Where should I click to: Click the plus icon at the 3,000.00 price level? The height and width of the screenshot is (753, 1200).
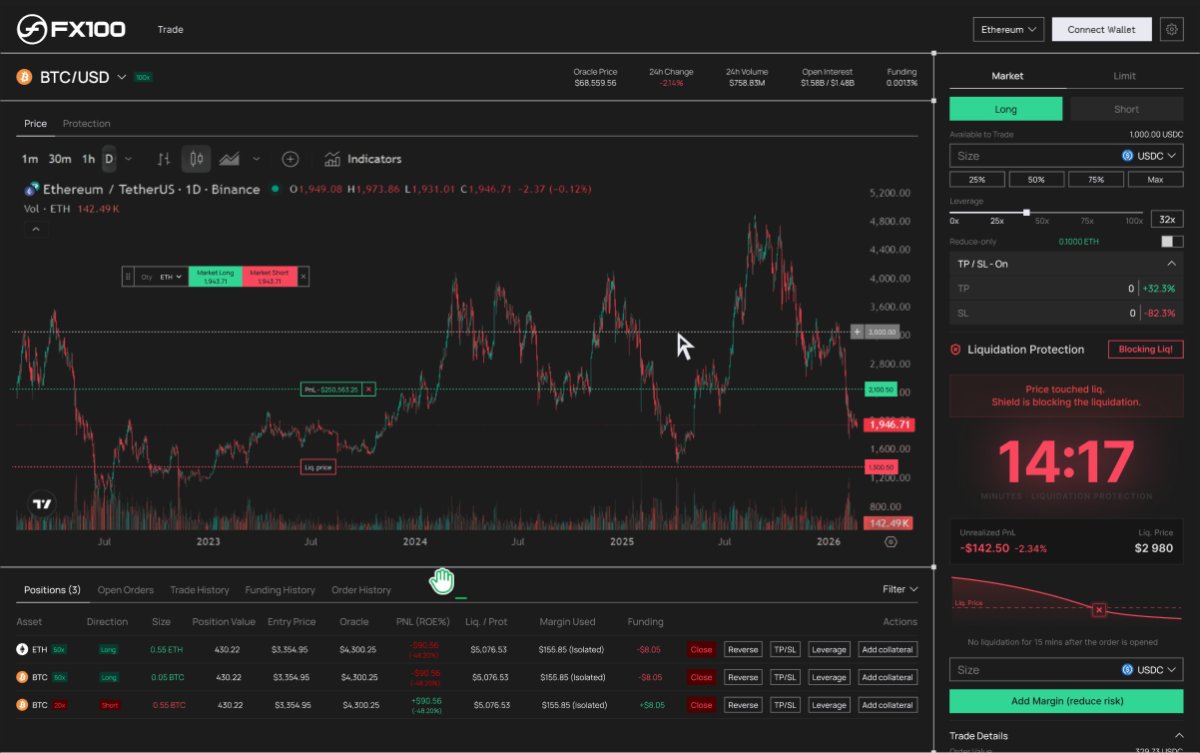pos(857,331)
